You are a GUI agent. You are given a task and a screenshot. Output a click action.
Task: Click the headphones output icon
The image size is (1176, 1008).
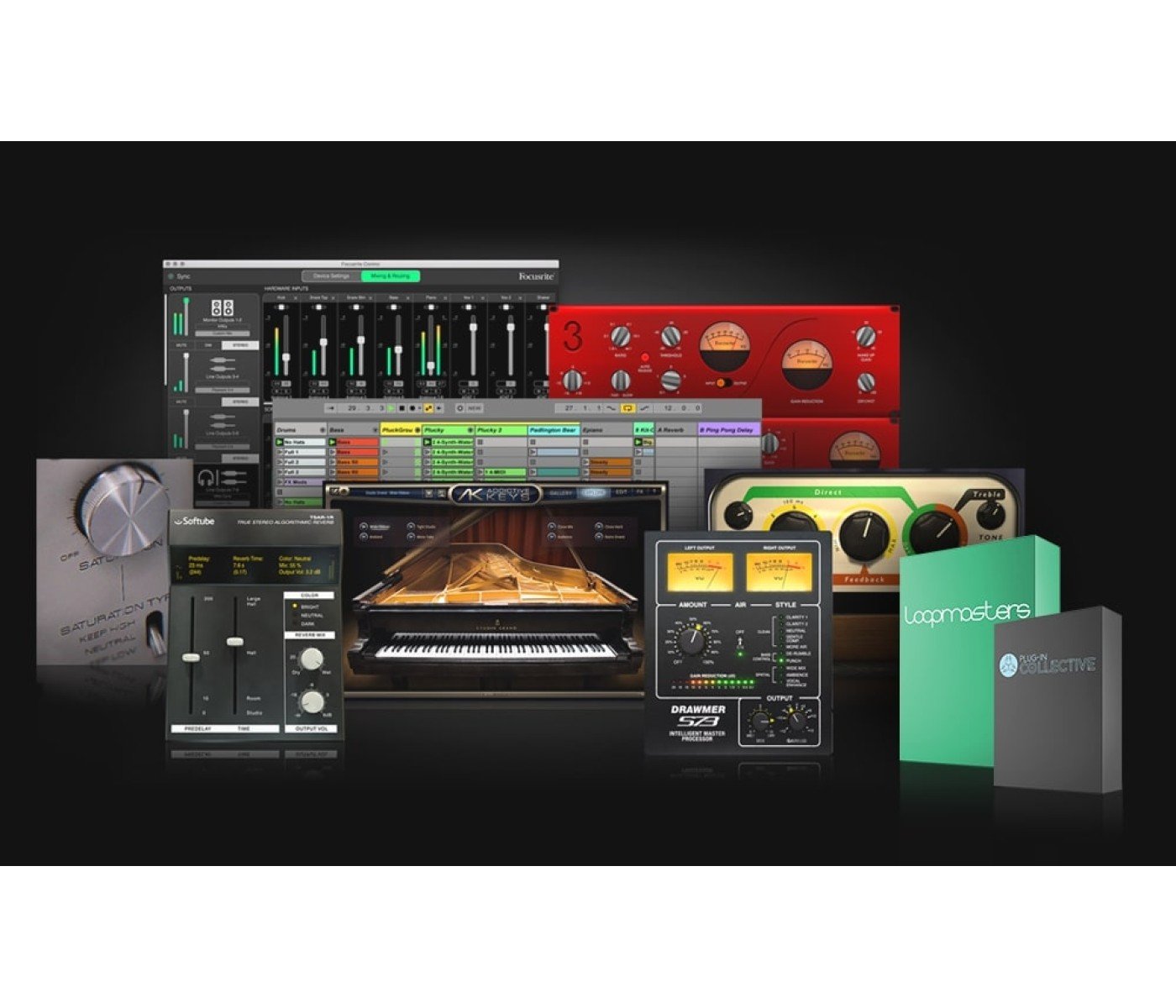[x=206, y=477]
